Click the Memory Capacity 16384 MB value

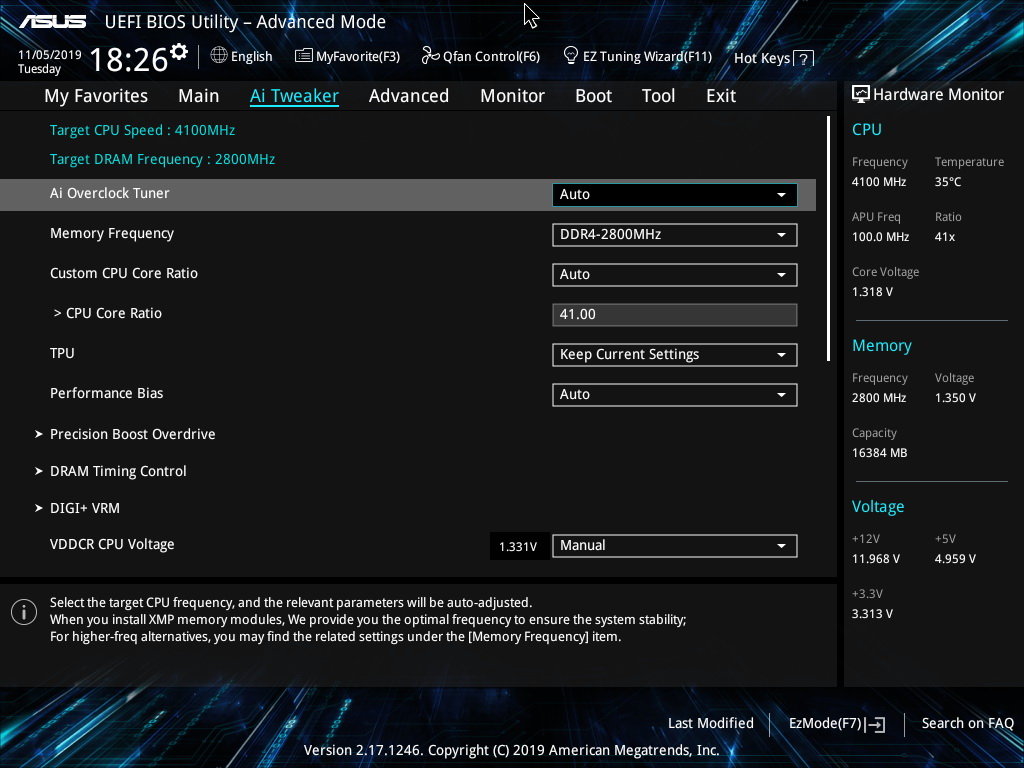point(879,453)
